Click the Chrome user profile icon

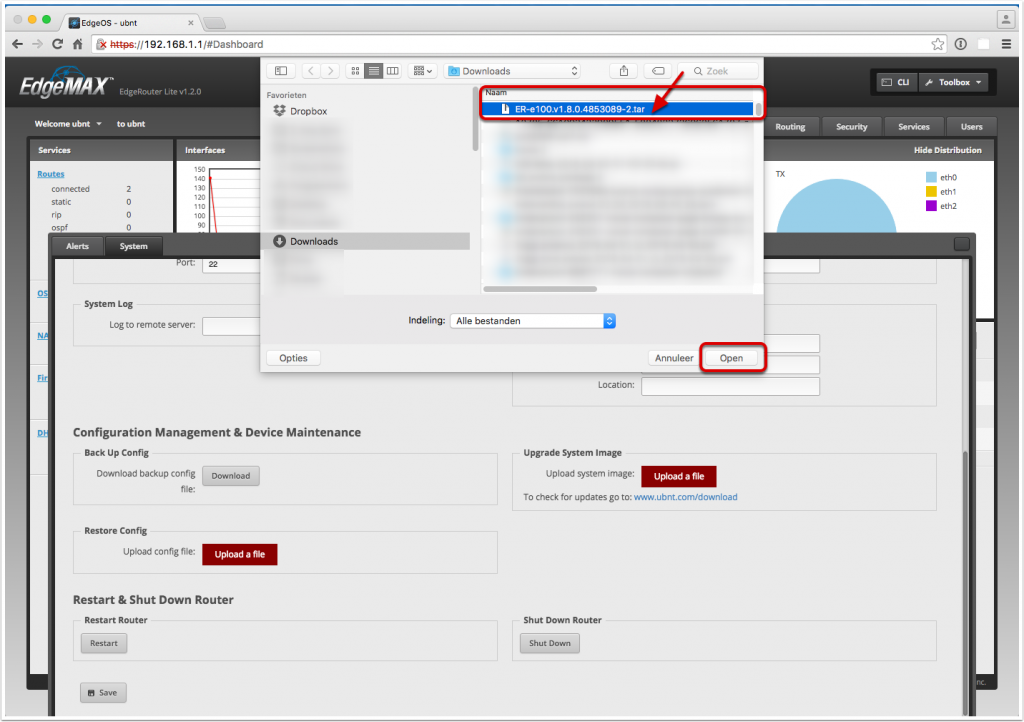coord(1006,20)
